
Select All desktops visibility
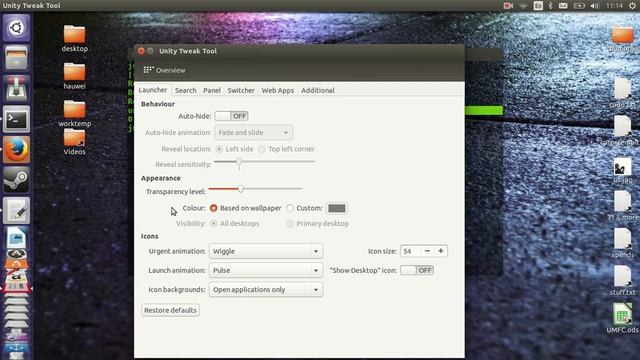235,224
